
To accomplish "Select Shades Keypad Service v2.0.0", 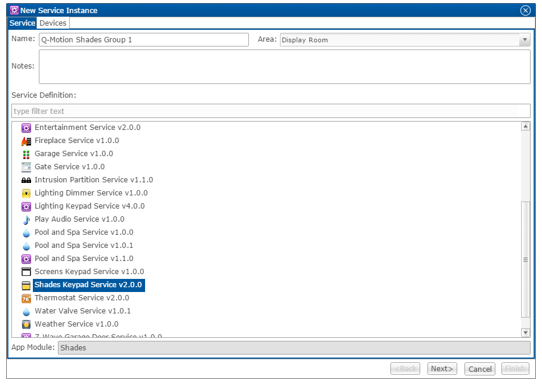I will [x=89, y=285].
